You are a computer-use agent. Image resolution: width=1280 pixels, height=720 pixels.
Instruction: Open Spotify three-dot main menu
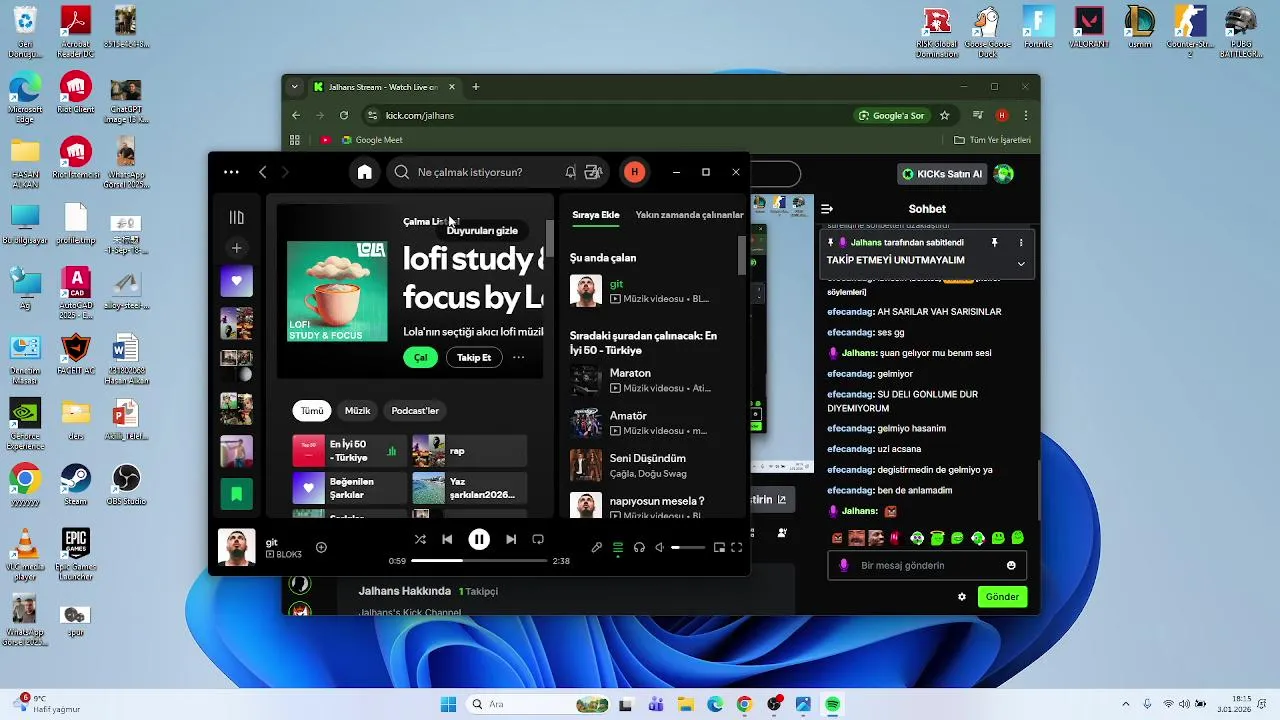point(231,172)
